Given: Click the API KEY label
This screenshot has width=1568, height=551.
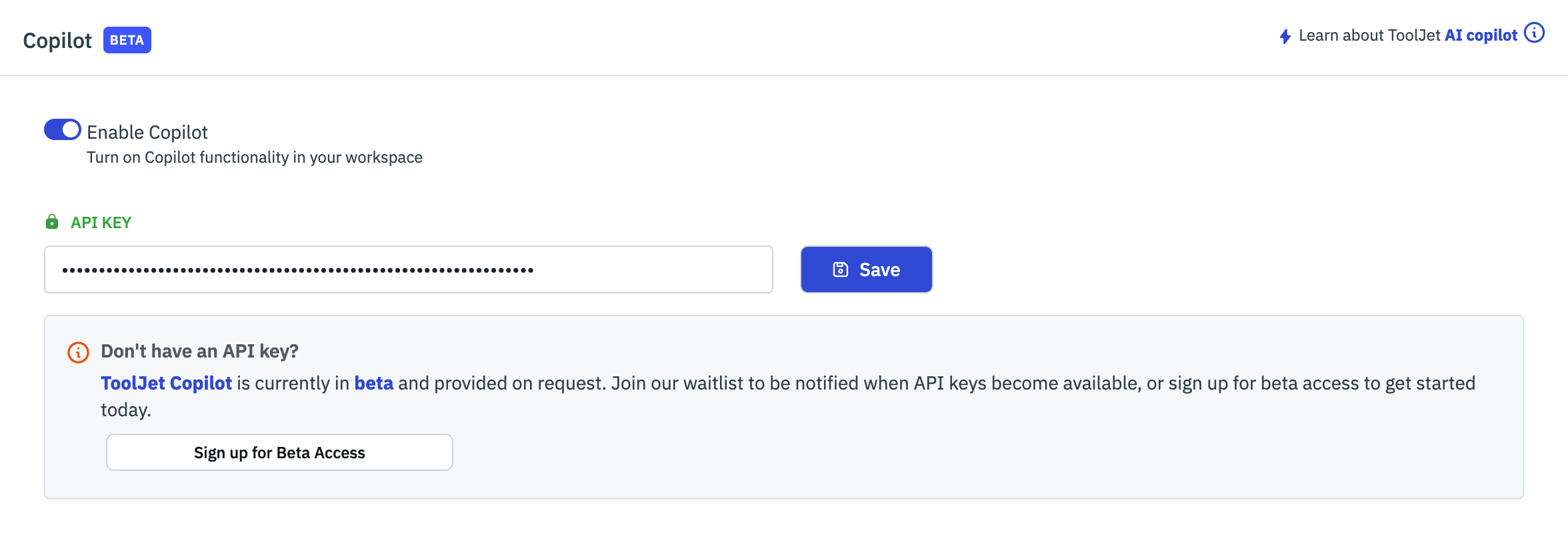Looking at the screenshot, I should tap(101, 222).
